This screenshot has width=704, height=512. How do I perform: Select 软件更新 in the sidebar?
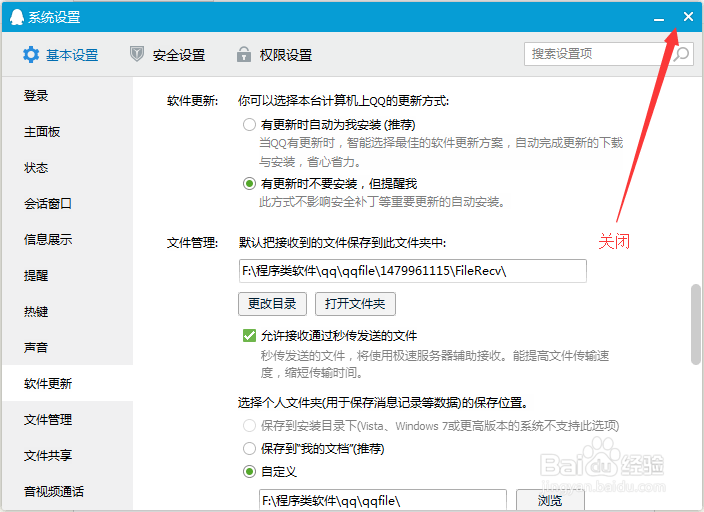click(67, 383)
